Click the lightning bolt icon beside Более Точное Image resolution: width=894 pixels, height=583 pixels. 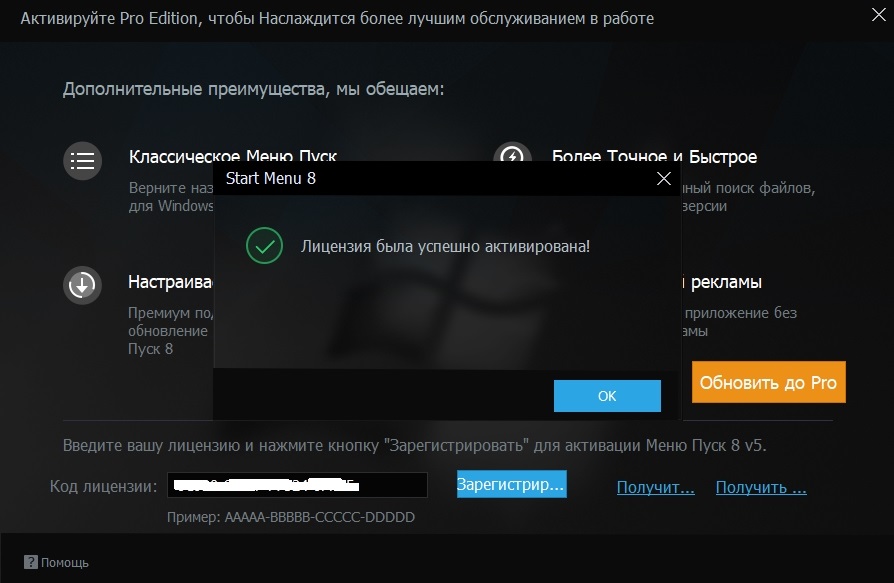point(513,152)
